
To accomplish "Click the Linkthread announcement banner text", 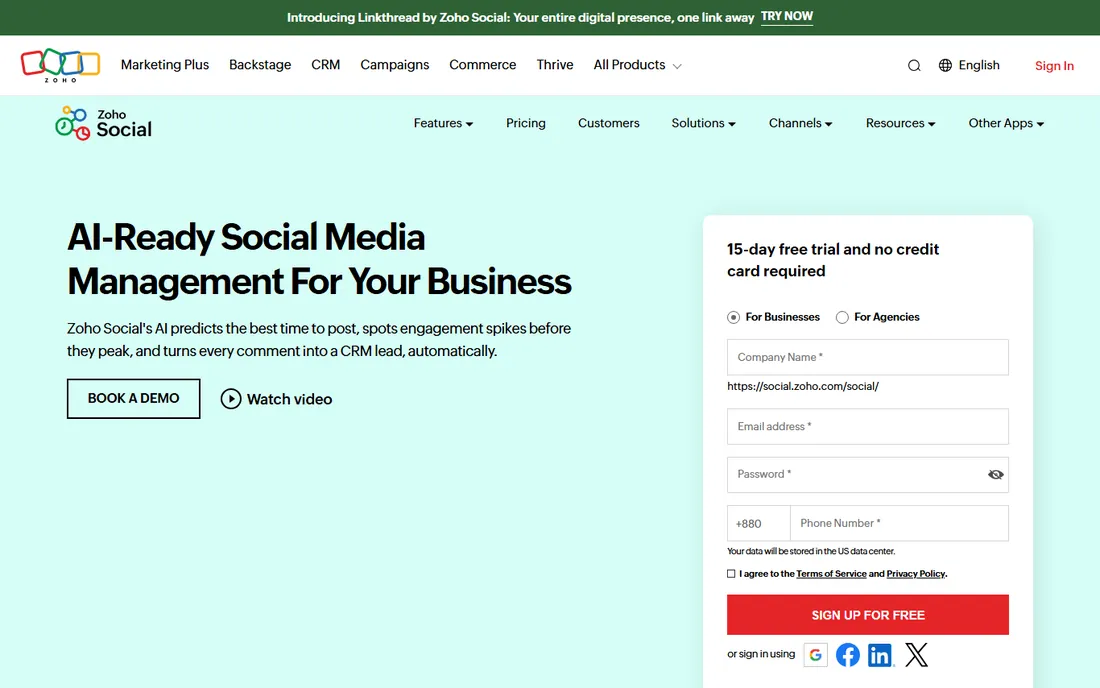I will tap(521, 18).
